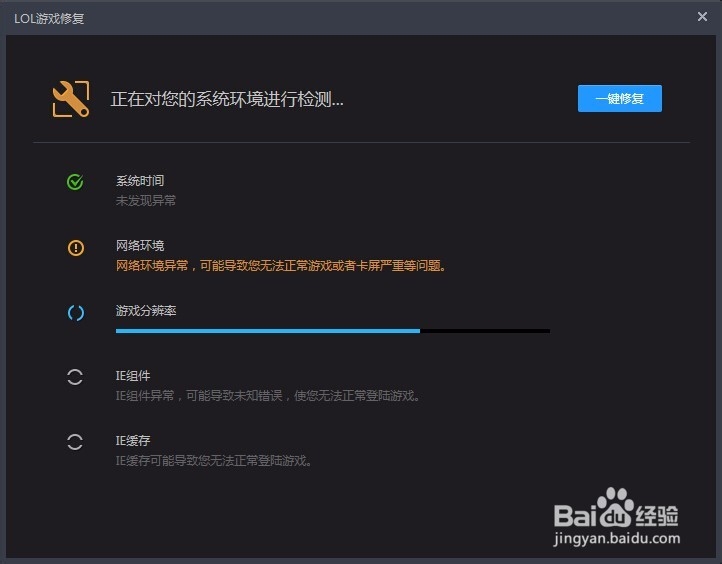Click the LOL游戏修复 window title
Viewport: 722px width, 564px height.
(49, 18)
